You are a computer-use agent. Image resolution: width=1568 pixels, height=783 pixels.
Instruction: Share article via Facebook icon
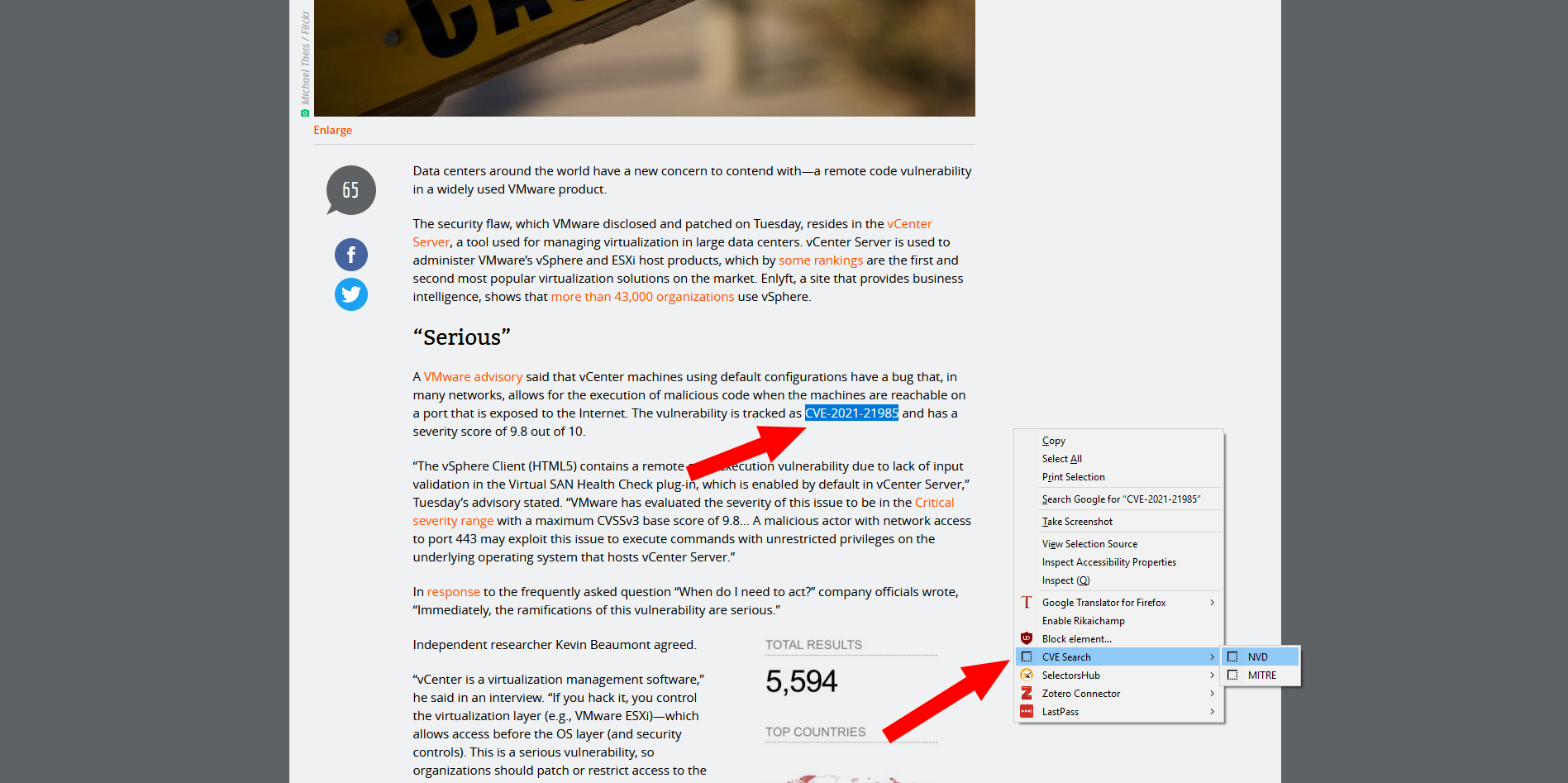(x=351, y=255)
